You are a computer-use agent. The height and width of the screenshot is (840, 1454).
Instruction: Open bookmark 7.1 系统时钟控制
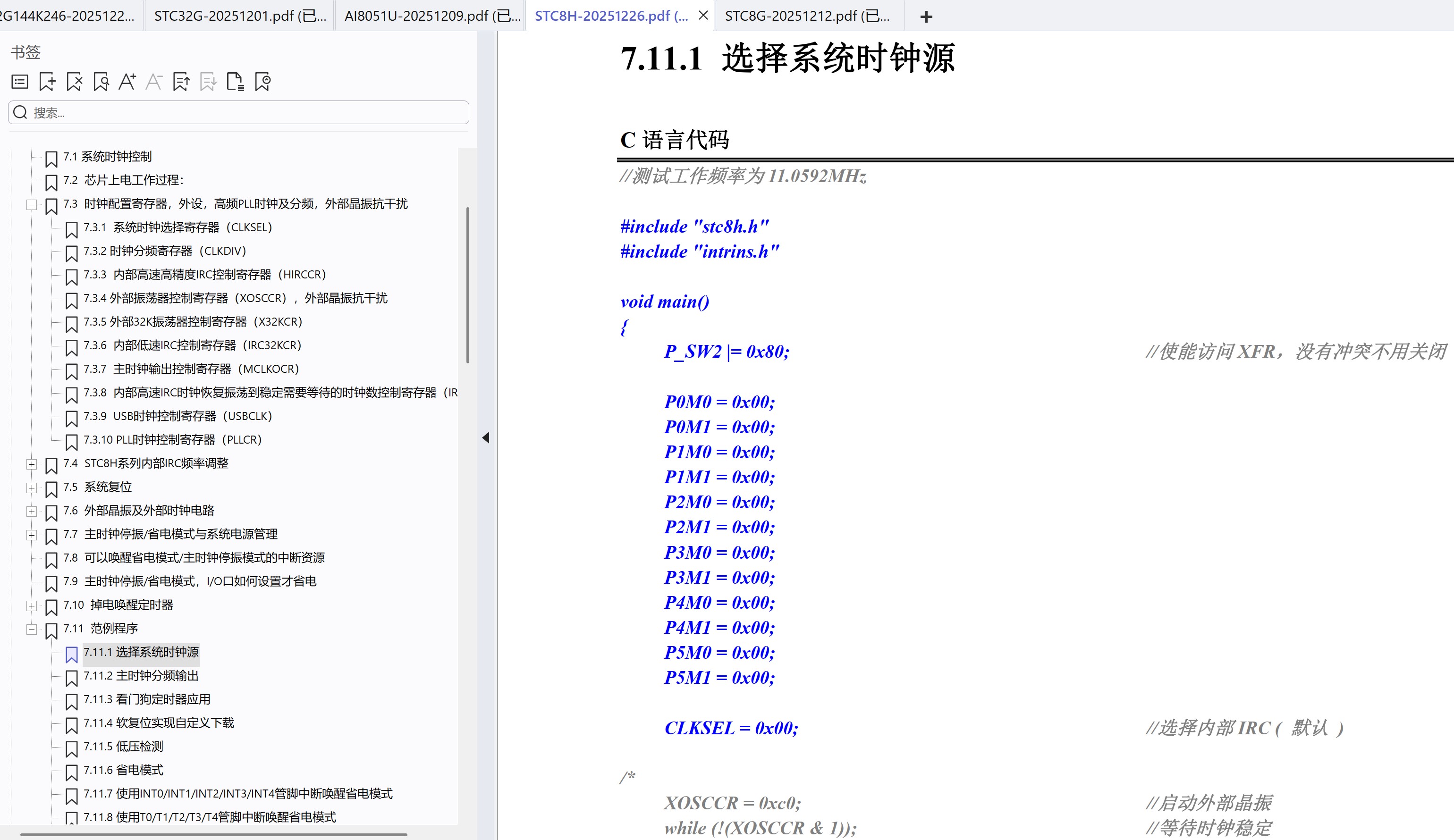point(107,157)
